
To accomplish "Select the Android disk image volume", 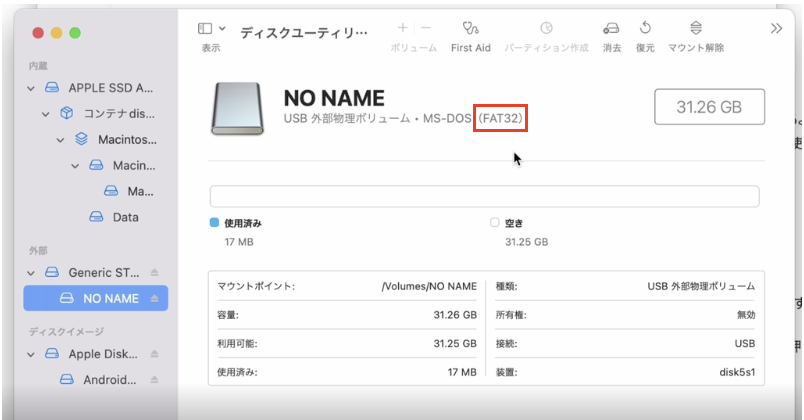I will point(110,379).
